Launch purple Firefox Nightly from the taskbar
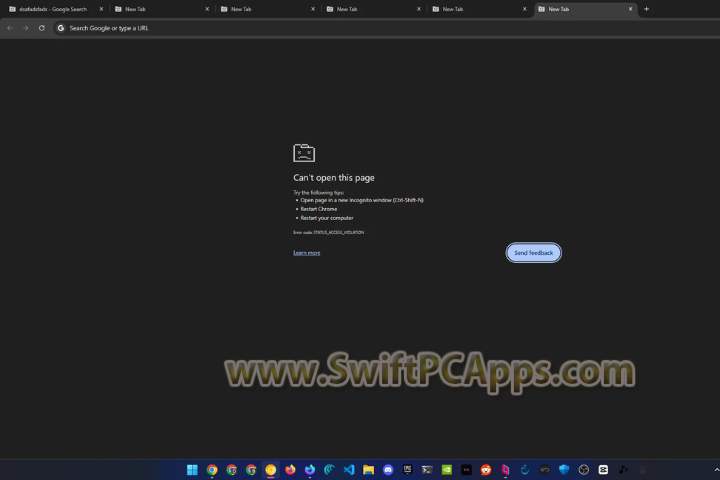The width and height of the screenshot is (720, 480). pyautogui.click(x=310, y=469)
